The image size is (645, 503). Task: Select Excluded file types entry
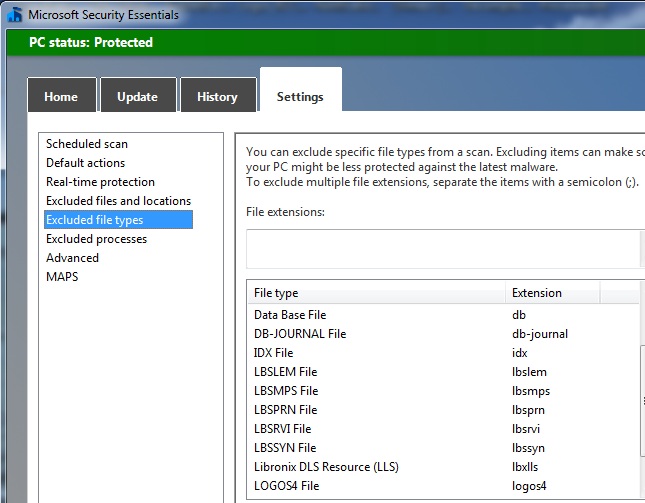coord(118,220)
